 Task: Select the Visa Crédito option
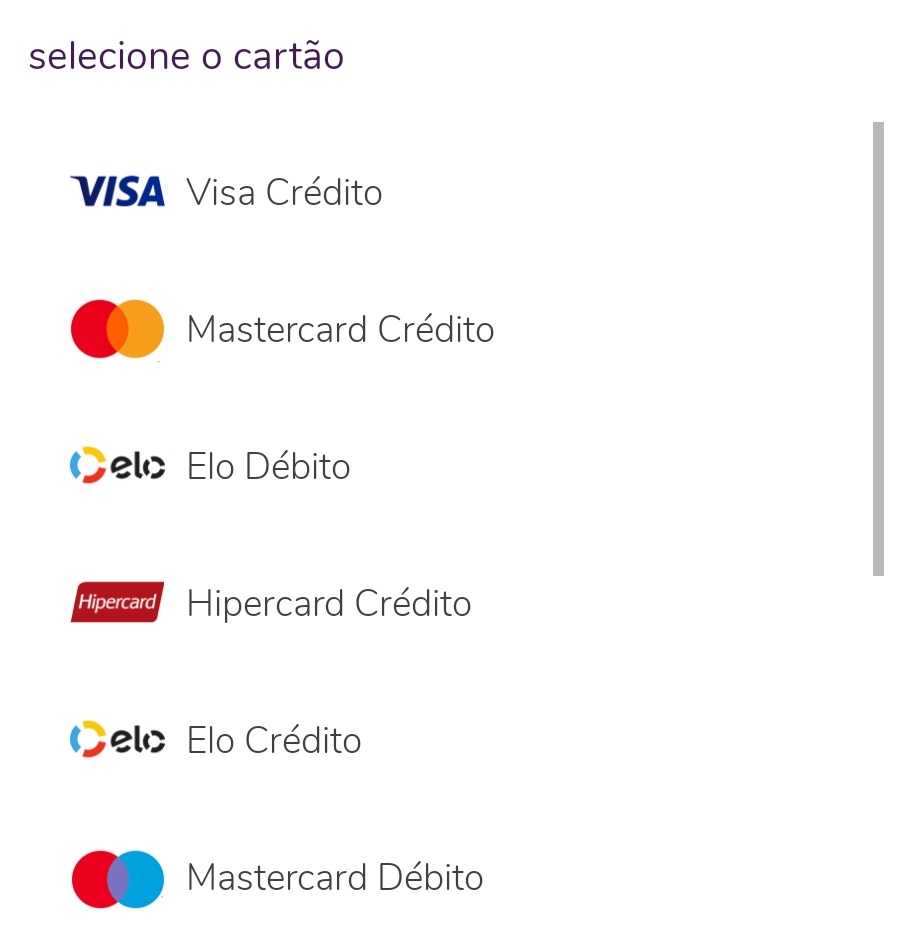[x=284, y=192]
